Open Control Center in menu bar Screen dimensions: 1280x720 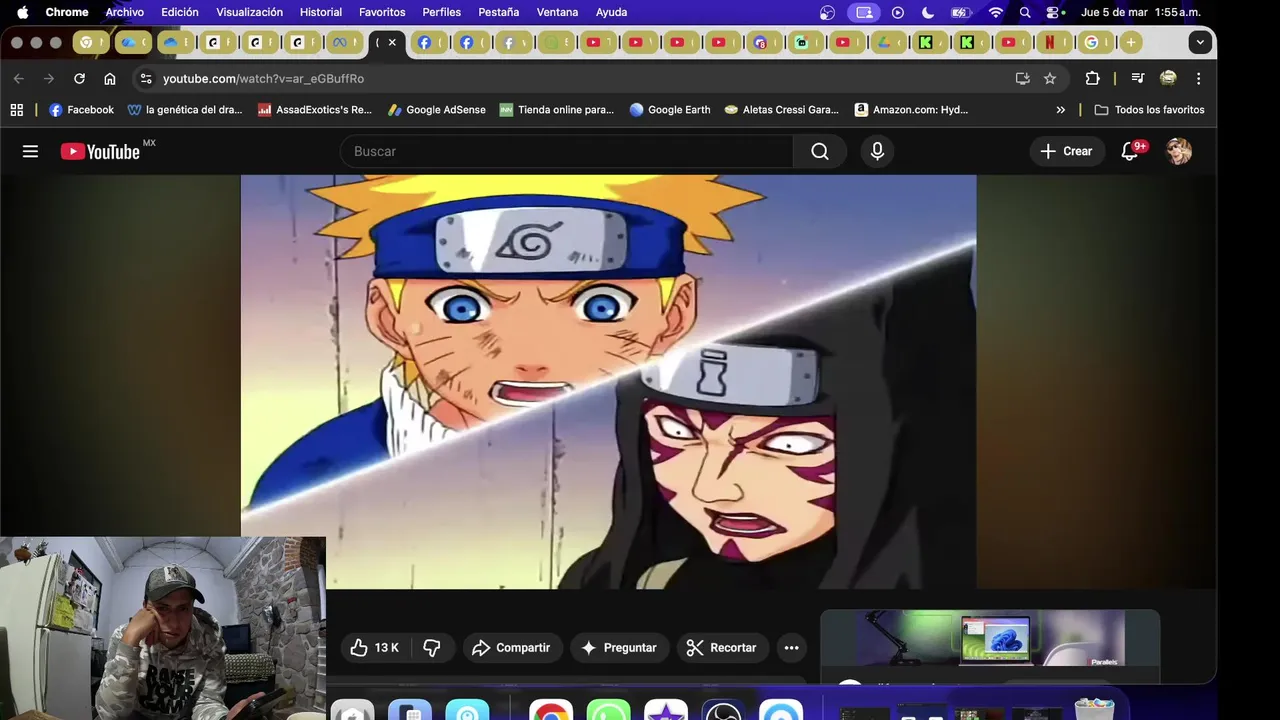pyautogui.click(x=1054, y=12)
